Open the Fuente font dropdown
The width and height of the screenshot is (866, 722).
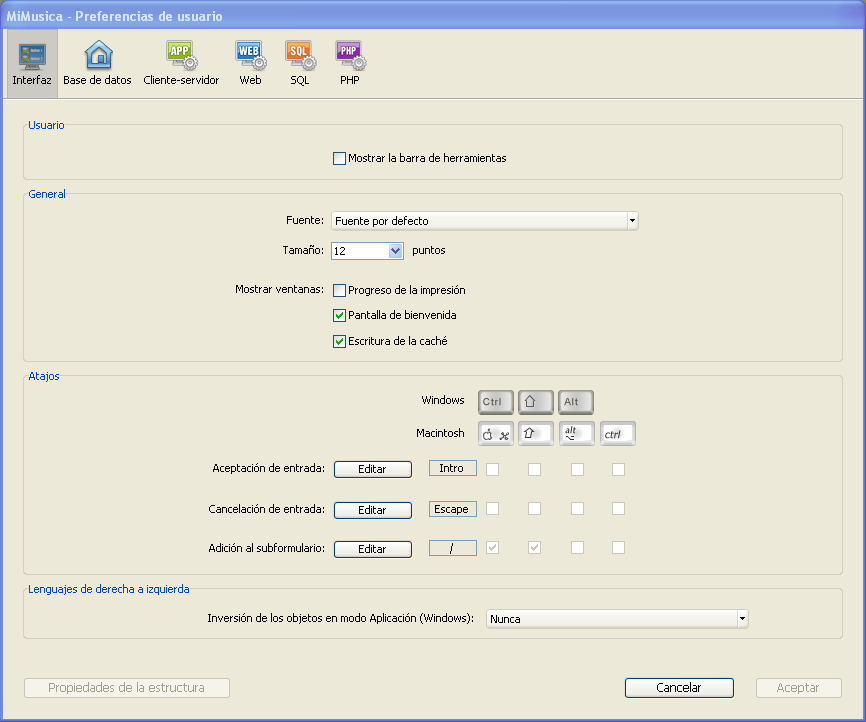click(485, 221)
